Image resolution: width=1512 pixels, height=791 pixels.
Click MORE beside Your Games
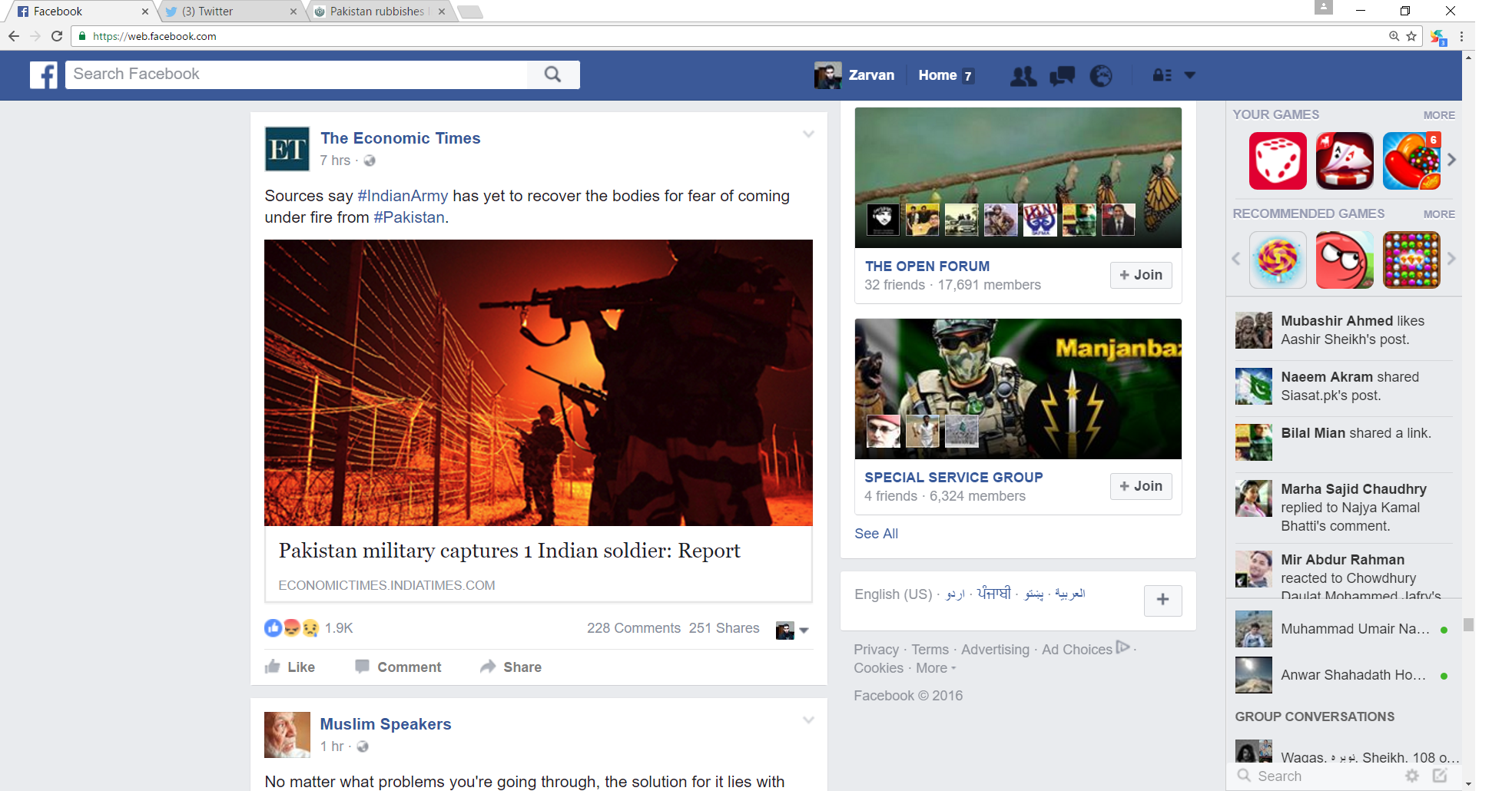pos(1439,115)
